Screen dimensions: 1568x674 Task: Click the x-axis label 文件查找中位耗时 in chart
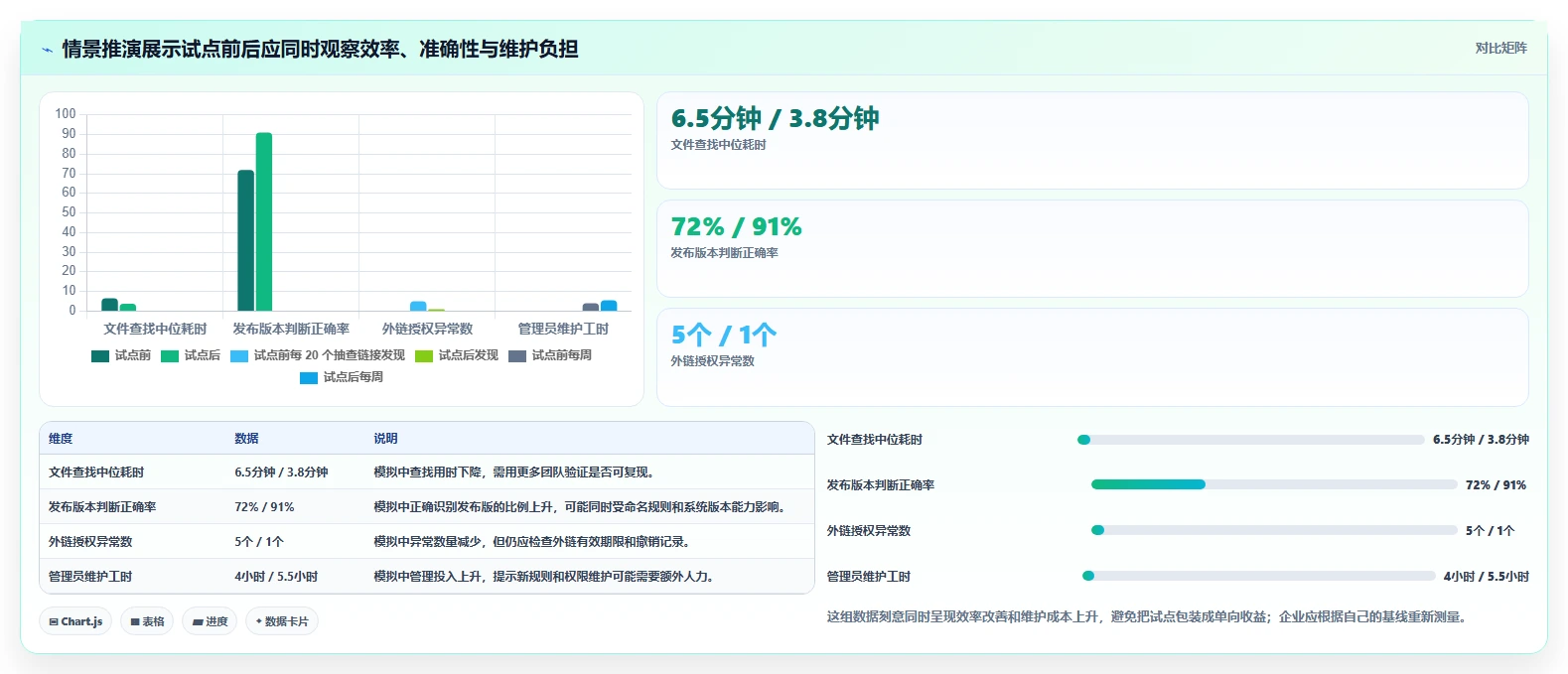click(x=155, y=329)
